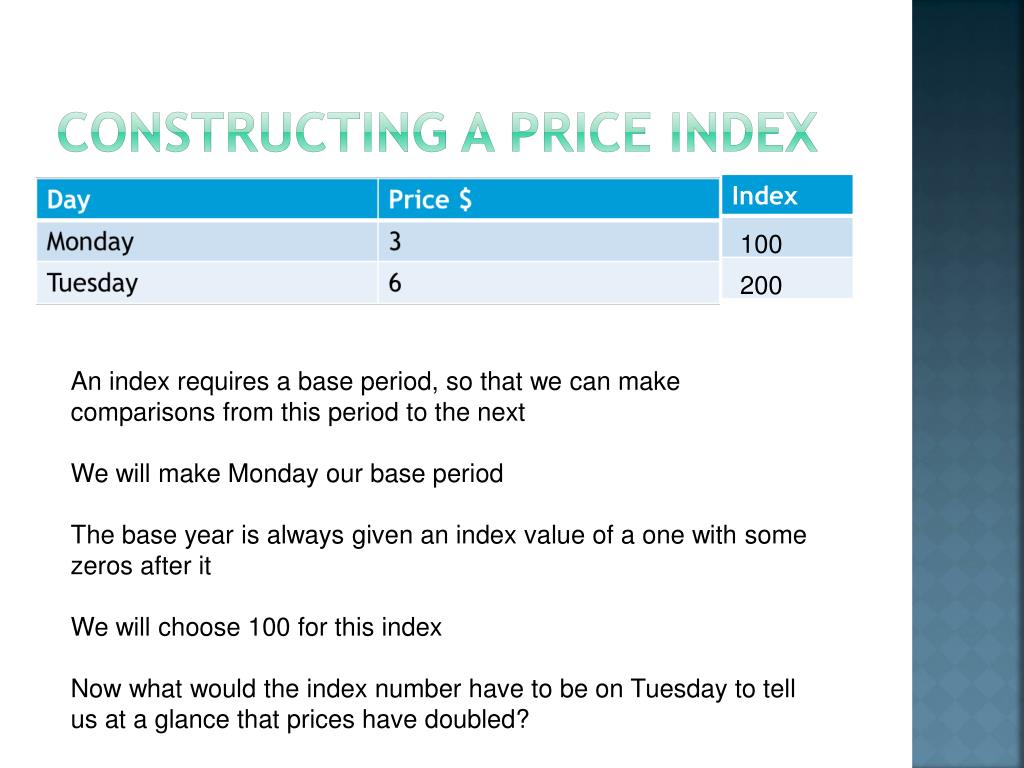Click the index value 100
The width and height of the screenshot is (1024, 768).
[x=761, y=244]
